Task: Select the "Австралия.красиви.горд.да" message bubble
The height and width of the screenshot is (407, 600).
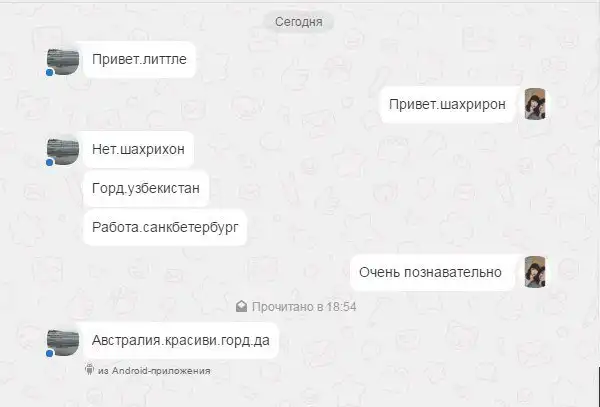Action: pos(181,340)
